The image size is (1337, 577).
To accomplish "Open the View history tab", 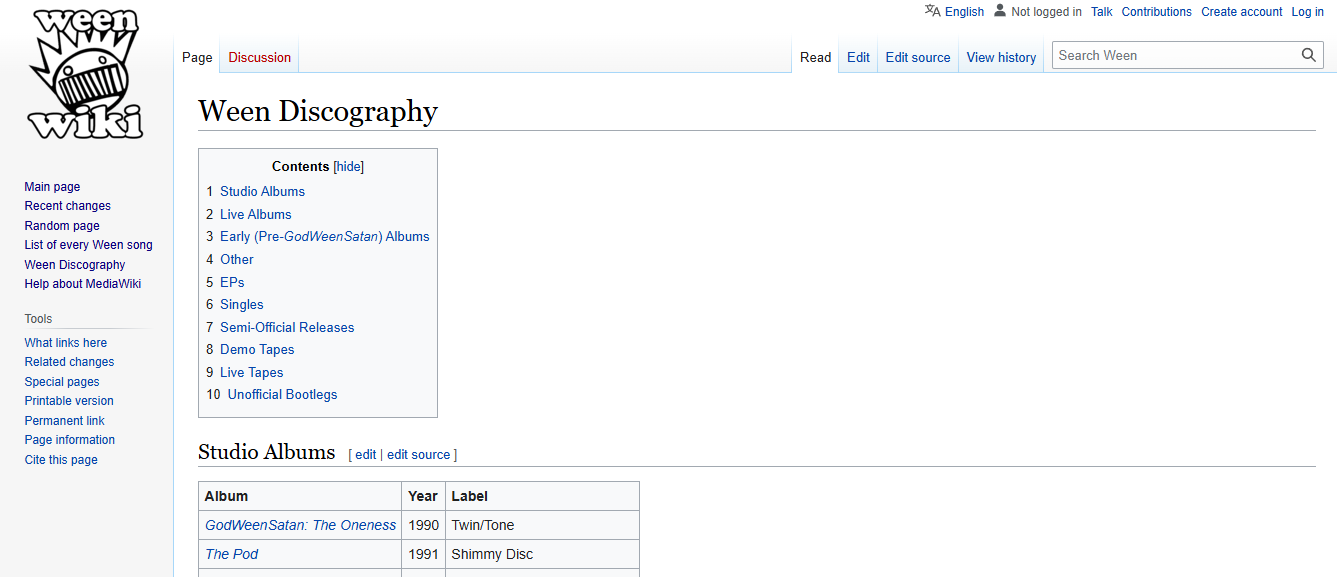I will pyautogui.click(x=1001, y=57).
